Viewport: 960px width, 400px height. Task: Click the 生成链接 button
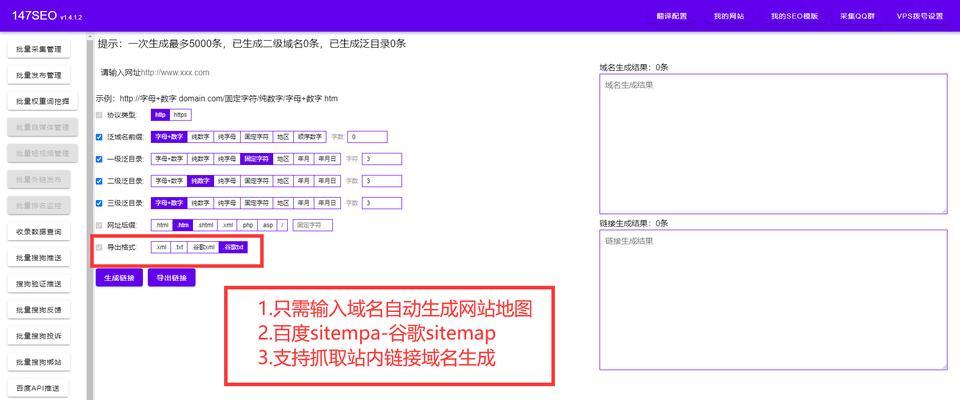pos(119,277)
